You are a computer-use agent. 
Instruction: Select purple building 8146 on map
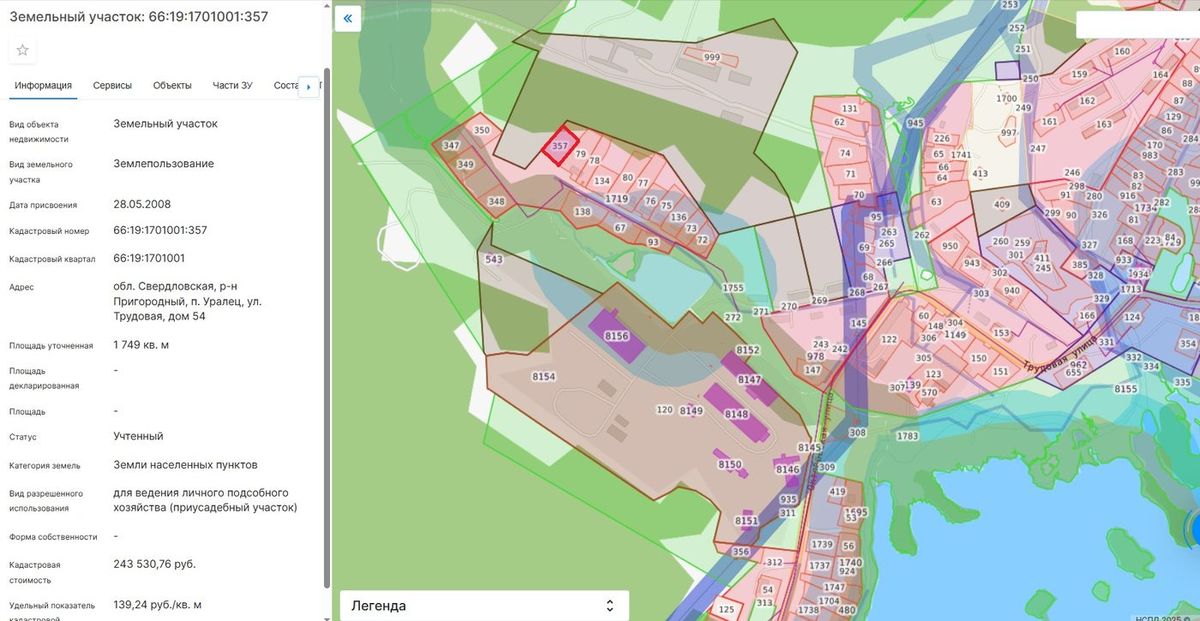[788, 469]
